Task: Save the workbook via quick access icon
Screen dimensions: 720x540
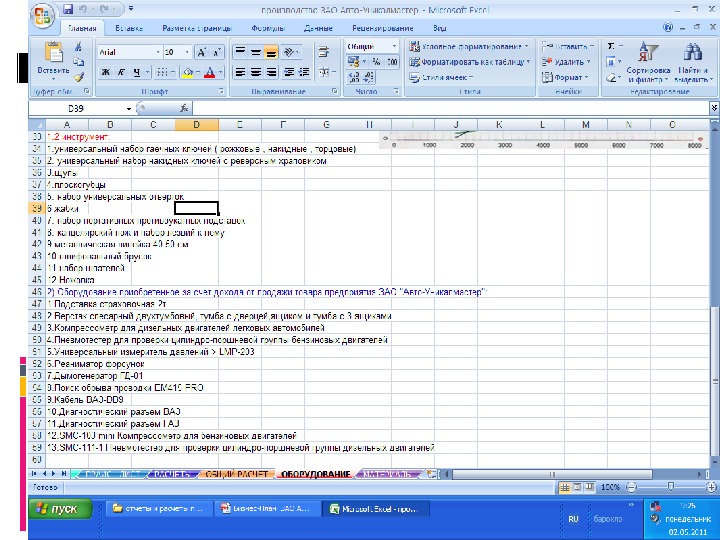Action: pos(68,9)
